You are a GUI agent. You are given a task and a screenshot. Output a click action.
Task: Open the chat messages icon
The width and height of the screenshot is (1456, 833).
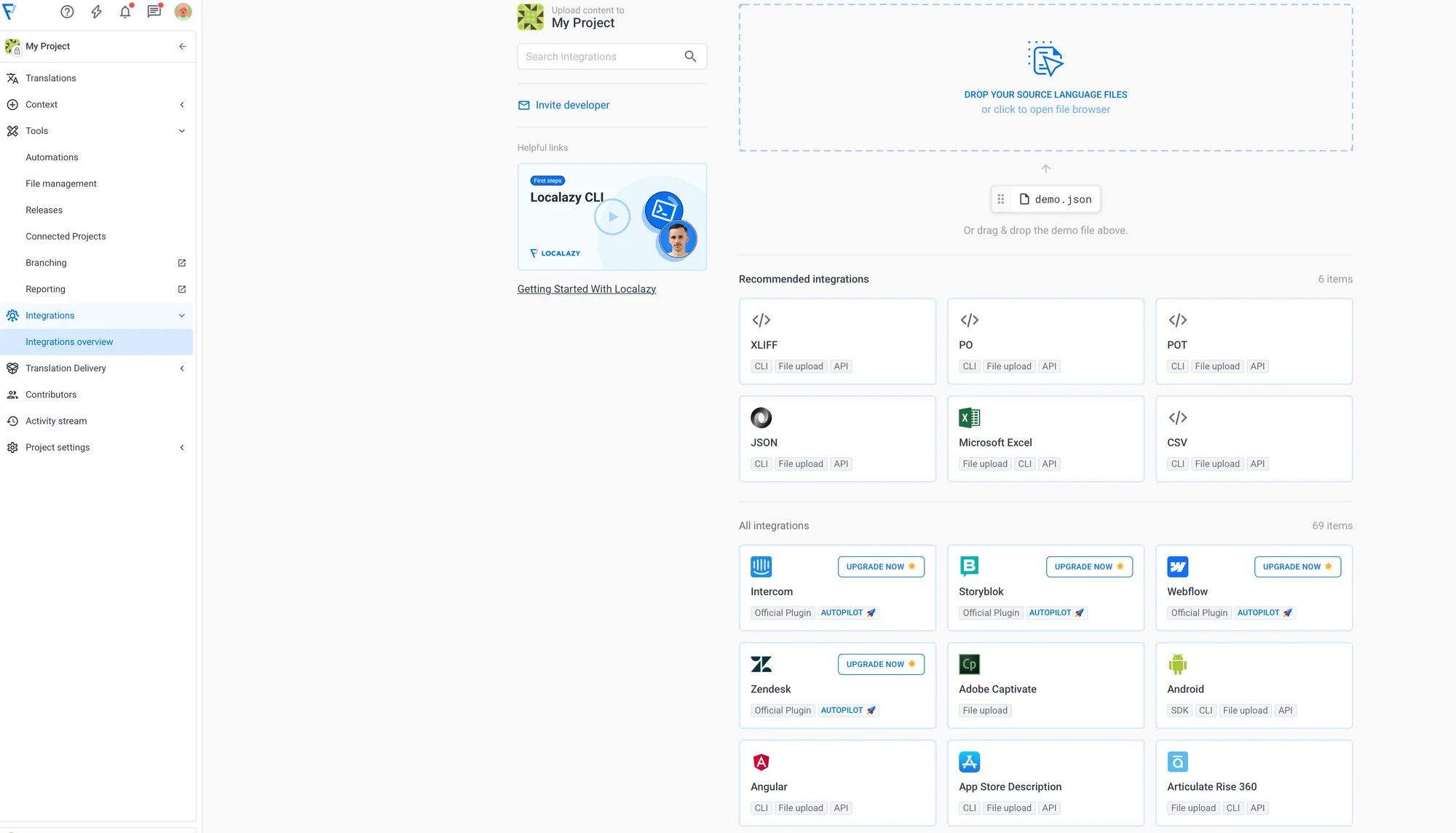pyautogui.click(x=154, y=12)
